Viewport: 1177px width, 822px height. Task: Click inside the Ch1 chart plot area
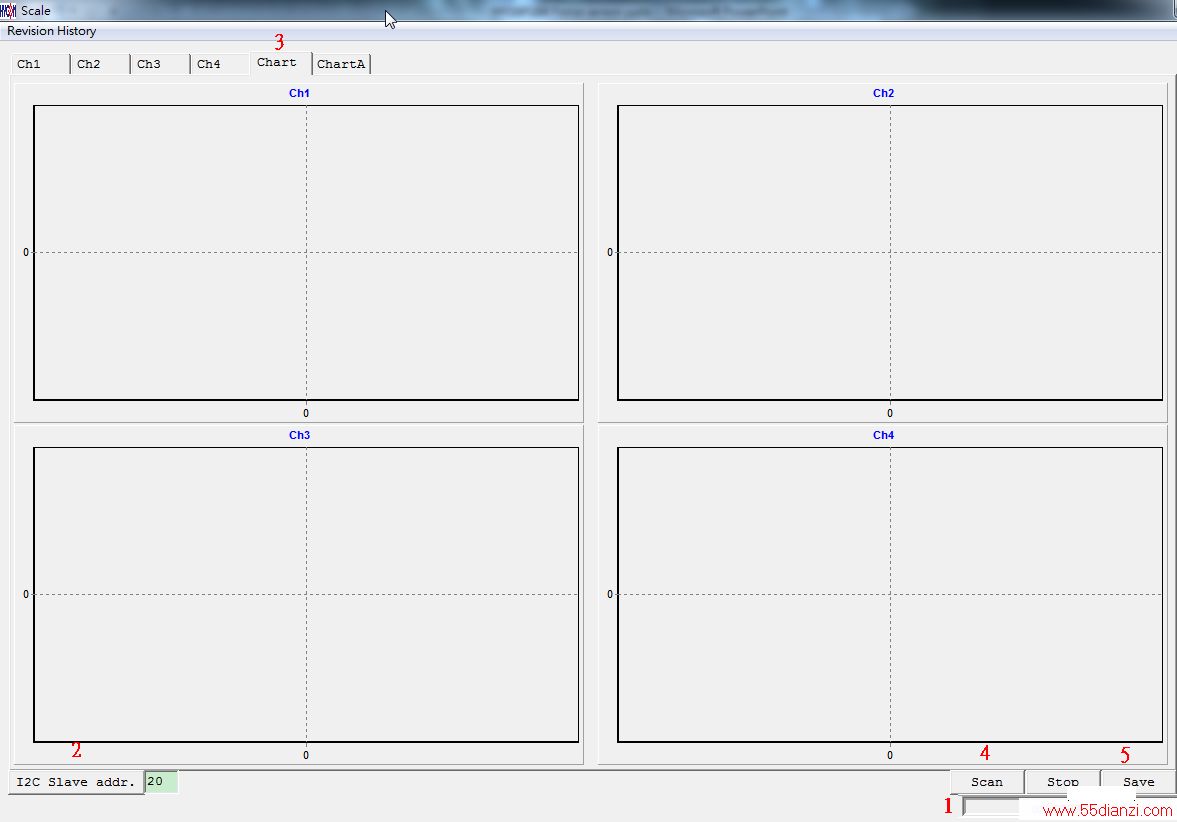306,252
